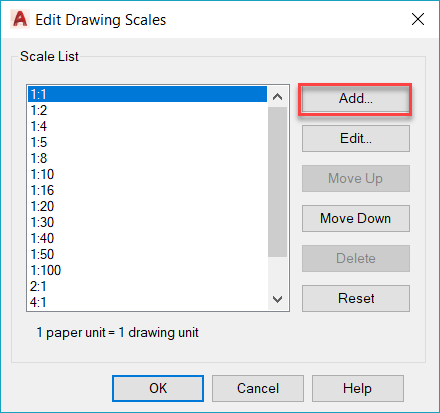Open the Edit scale dialog
Screen dimensions: 440x413
[x=356, y=138]
